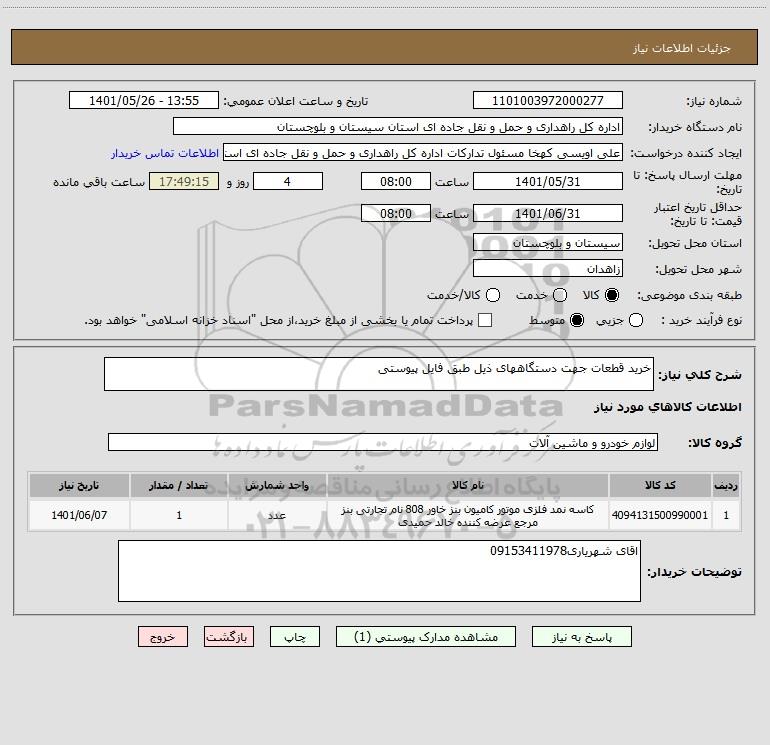
Task: Click the need date cell 1401/06/07
Action: 79,515
